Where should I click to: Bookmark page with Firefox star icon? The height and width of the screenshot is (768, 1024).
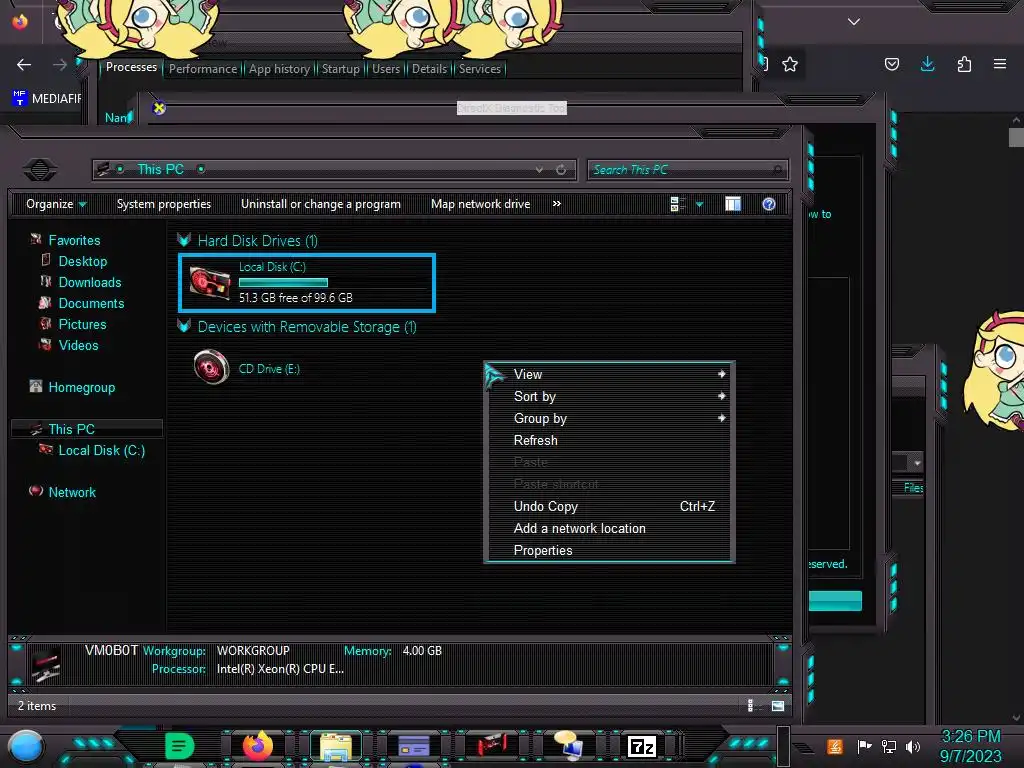point(790,64)
